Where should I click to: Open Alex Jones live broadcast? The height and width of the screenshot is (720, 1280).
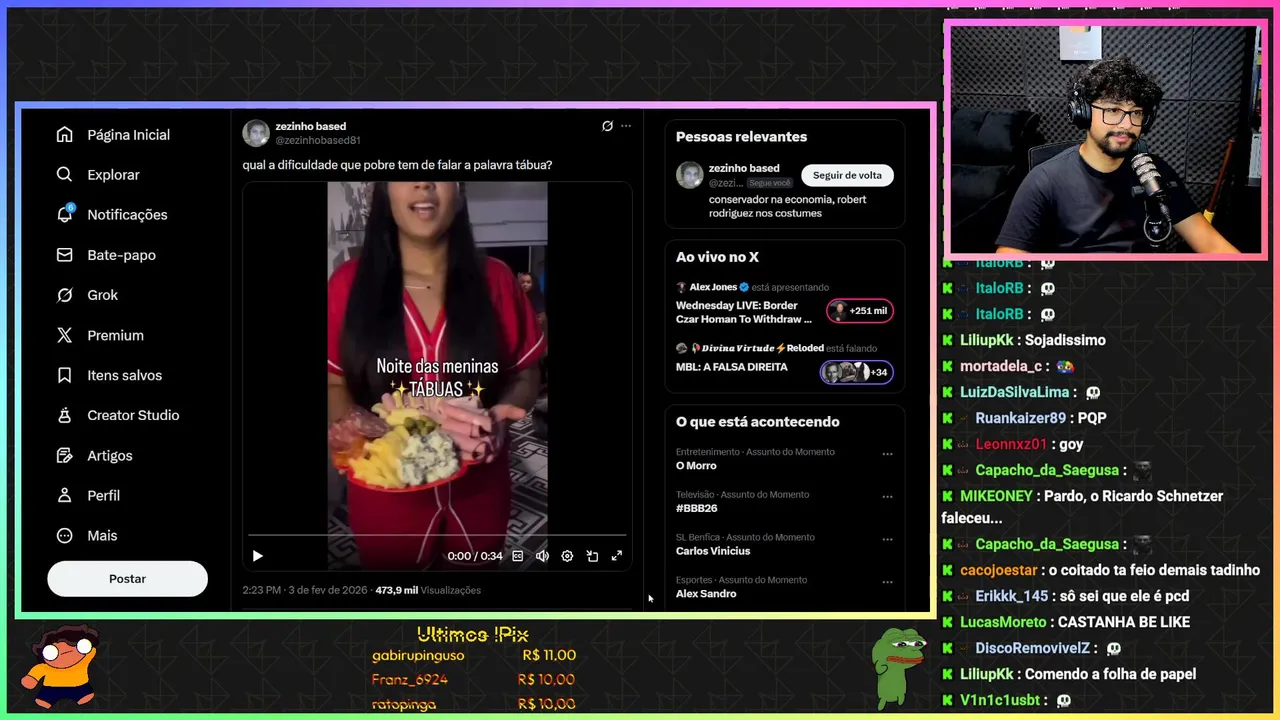point(745,312)
